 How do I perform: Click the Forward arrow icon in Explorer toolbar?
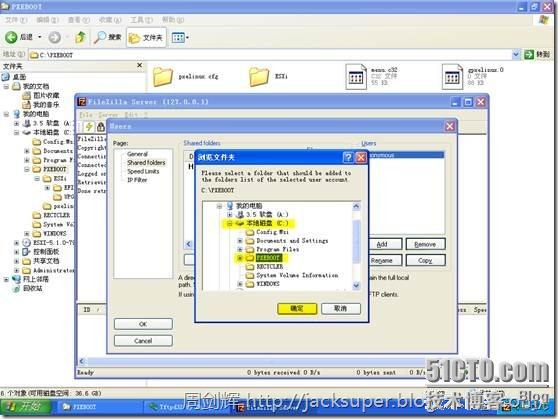point(54,37)
